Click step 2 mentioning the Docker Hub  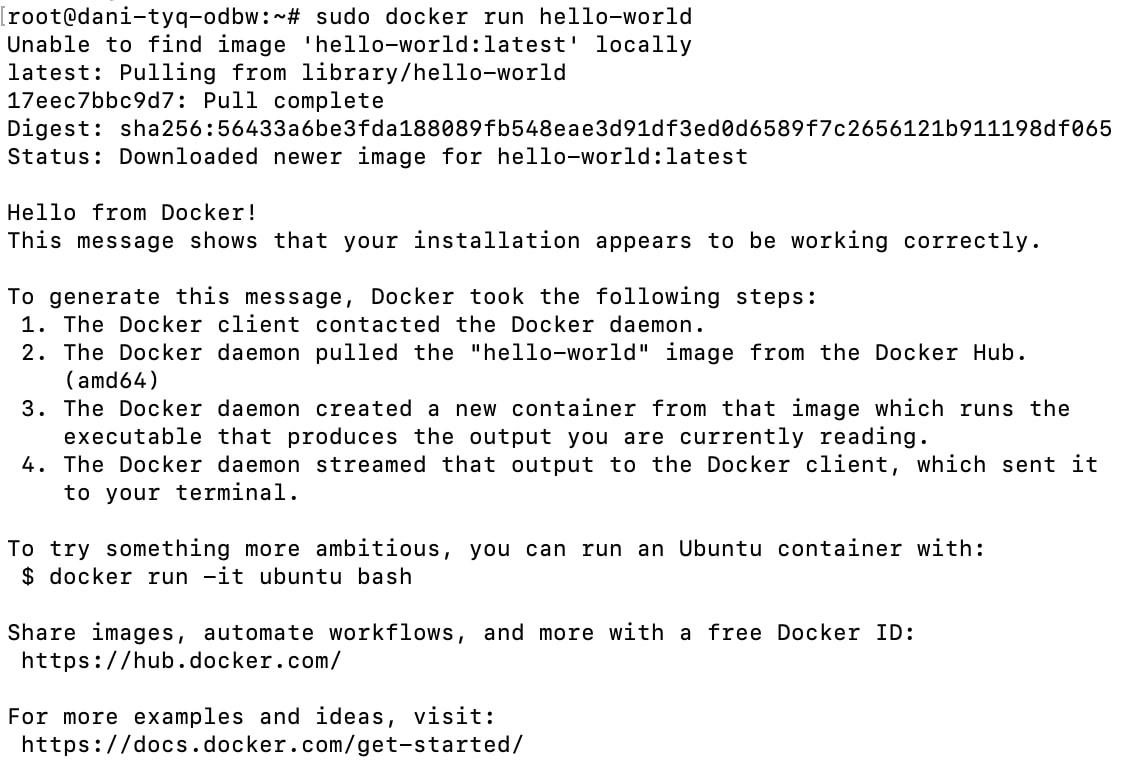point(545,353)
